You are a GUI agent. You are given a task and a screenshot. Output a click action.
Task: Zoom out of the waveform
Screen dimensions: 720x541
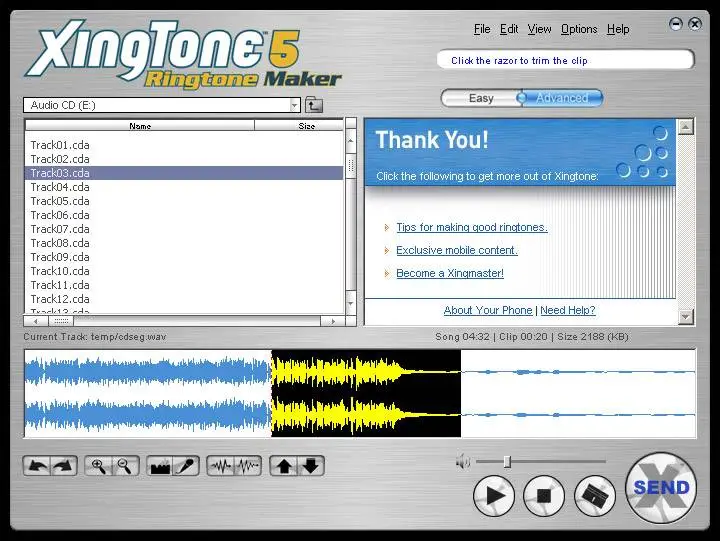[x=125, y=466]
